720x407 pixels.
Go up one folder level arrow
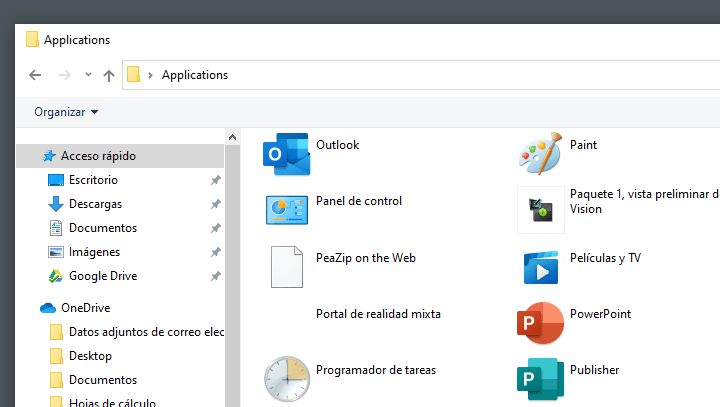click(109, 75)
